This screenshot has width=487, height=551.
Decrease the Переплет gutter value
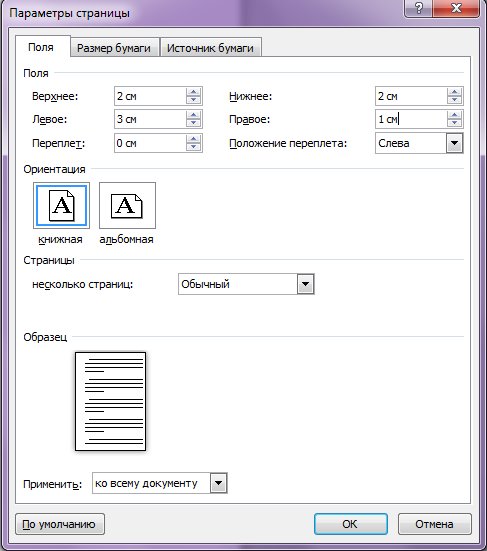pos(193,147)
